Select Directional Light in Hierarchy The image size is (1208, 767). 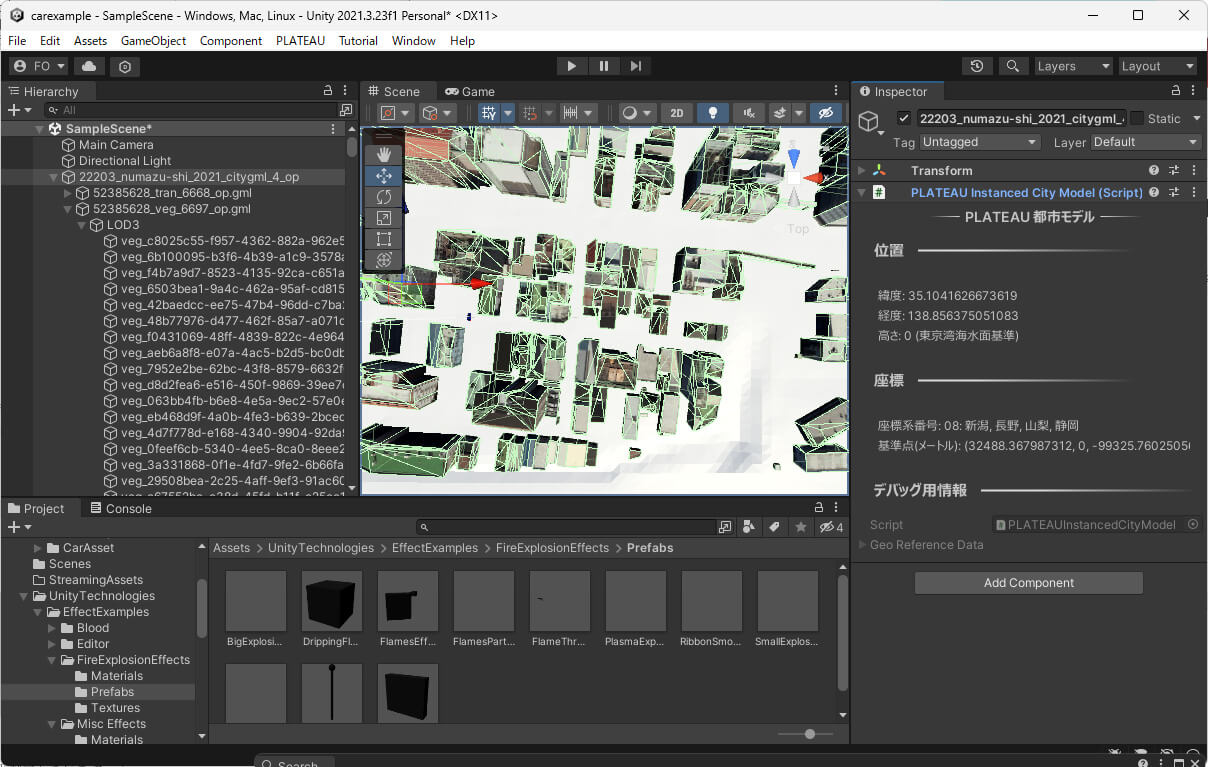(125, 161)
